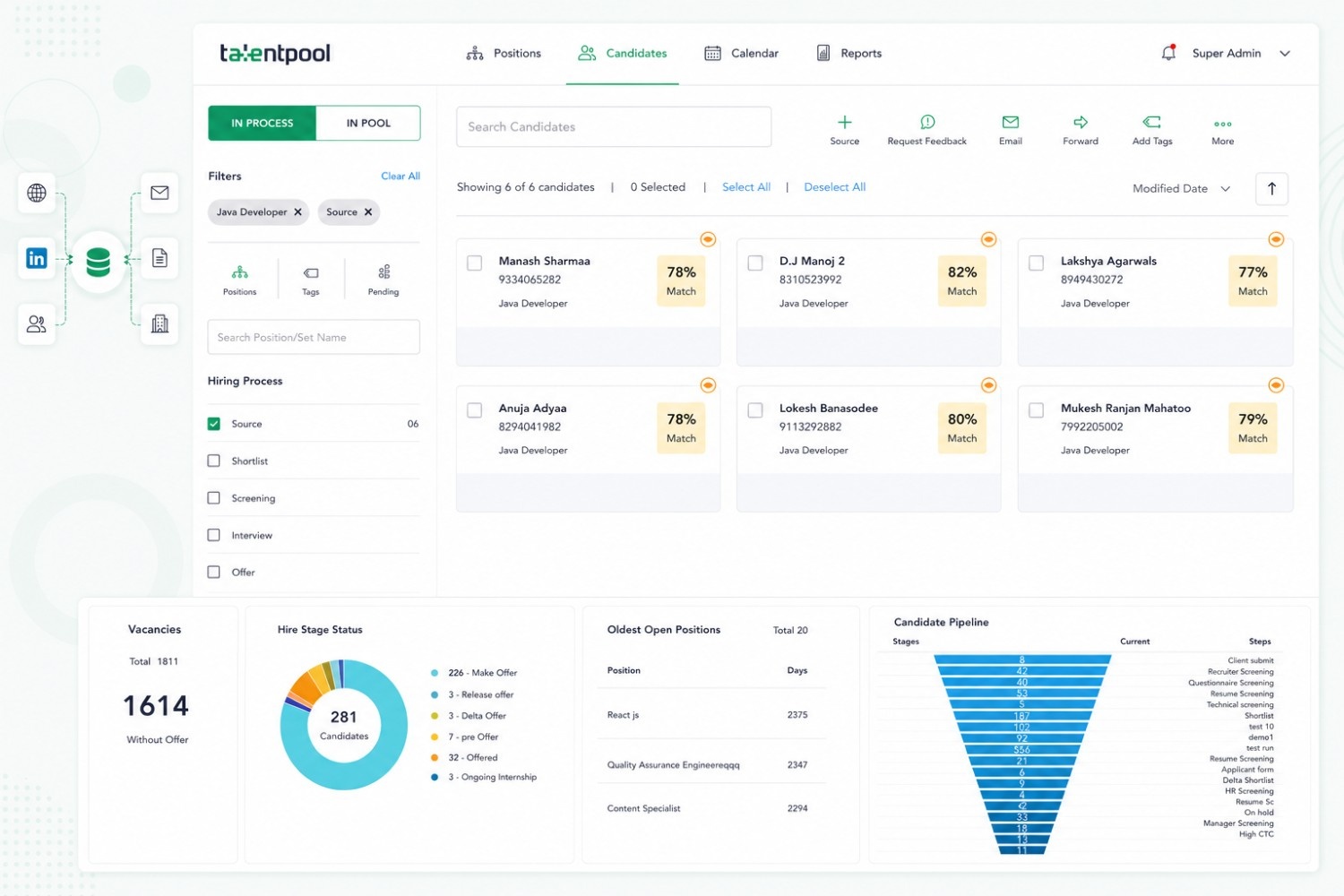Viewport: 1344px width, 896px height.
Task: Click the talentpool logo
Action: (x=275, y=53)
